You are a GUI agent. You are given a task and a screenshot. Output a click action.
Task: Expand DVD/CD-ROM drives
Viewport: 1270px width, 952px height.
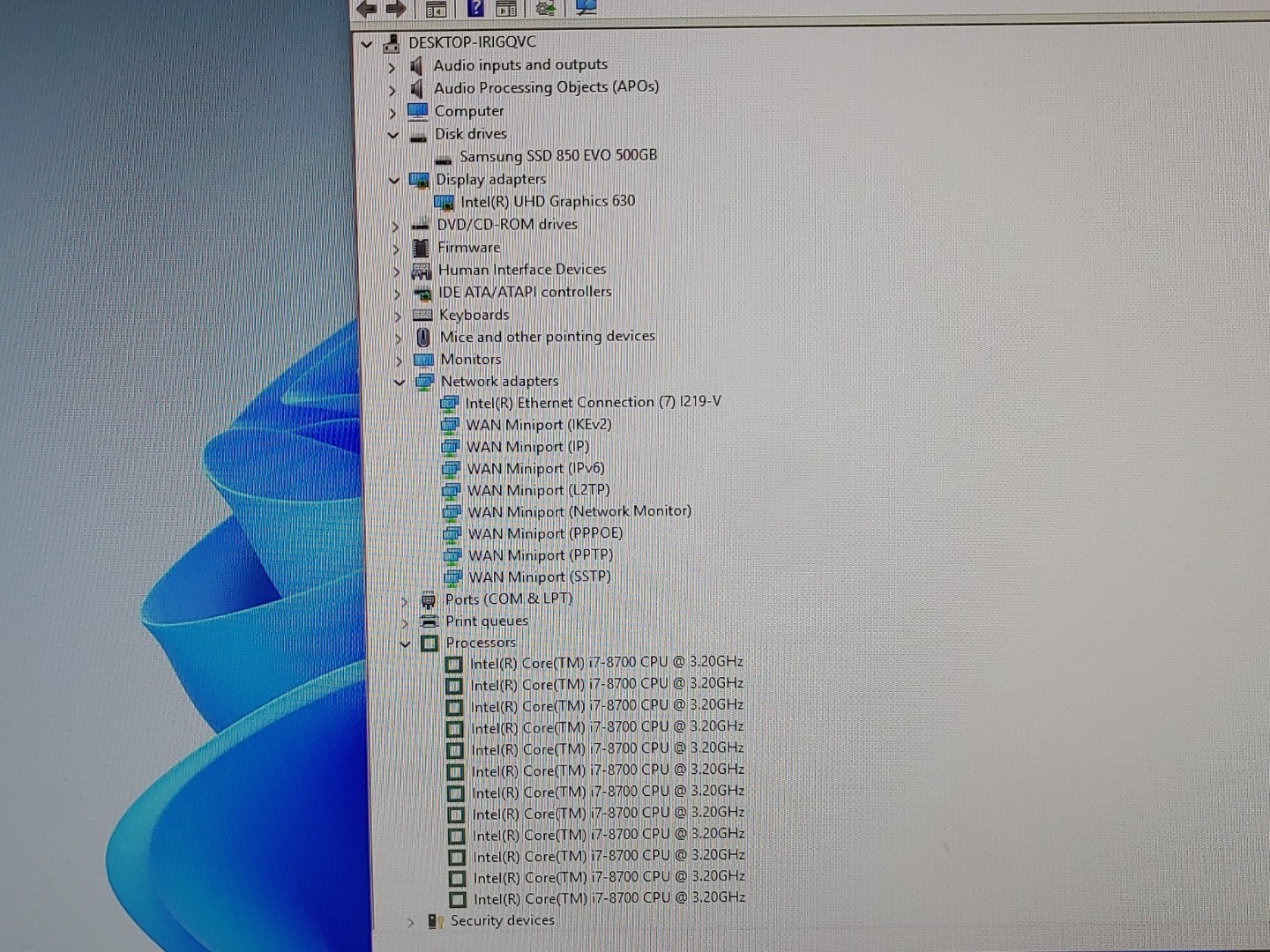point(396,227)
